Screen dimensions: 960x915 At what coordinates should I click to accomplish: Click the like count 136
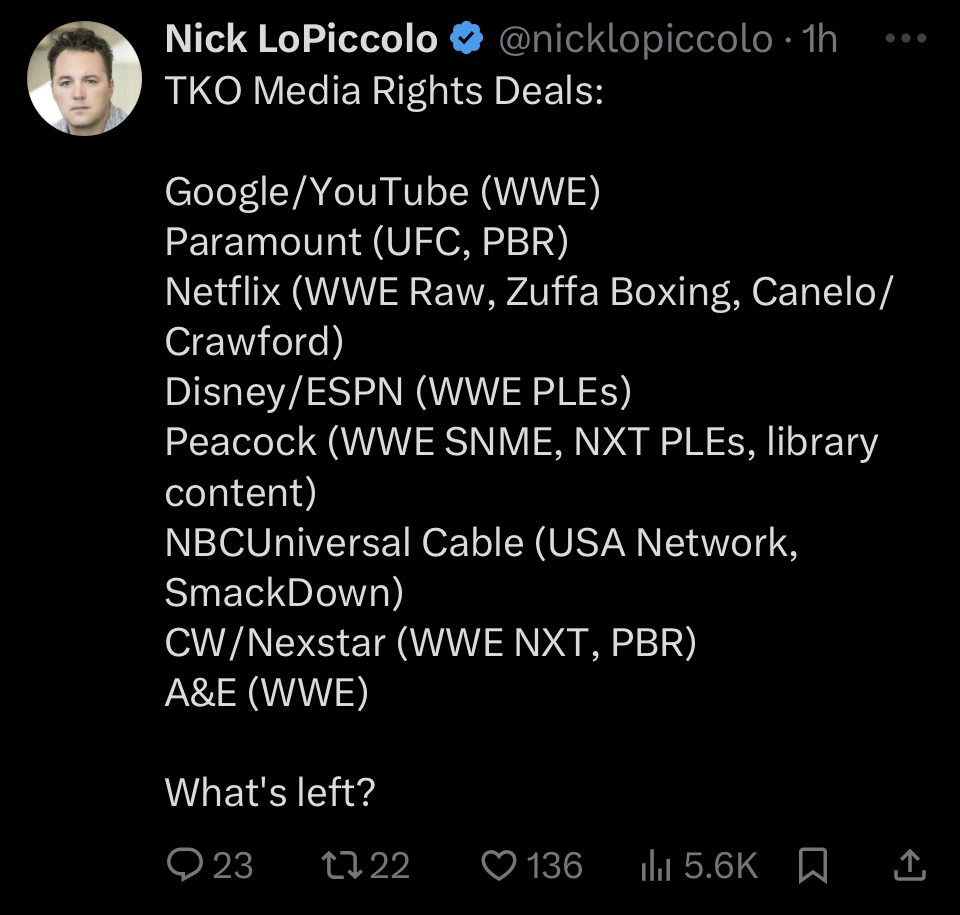coord(556,865)
